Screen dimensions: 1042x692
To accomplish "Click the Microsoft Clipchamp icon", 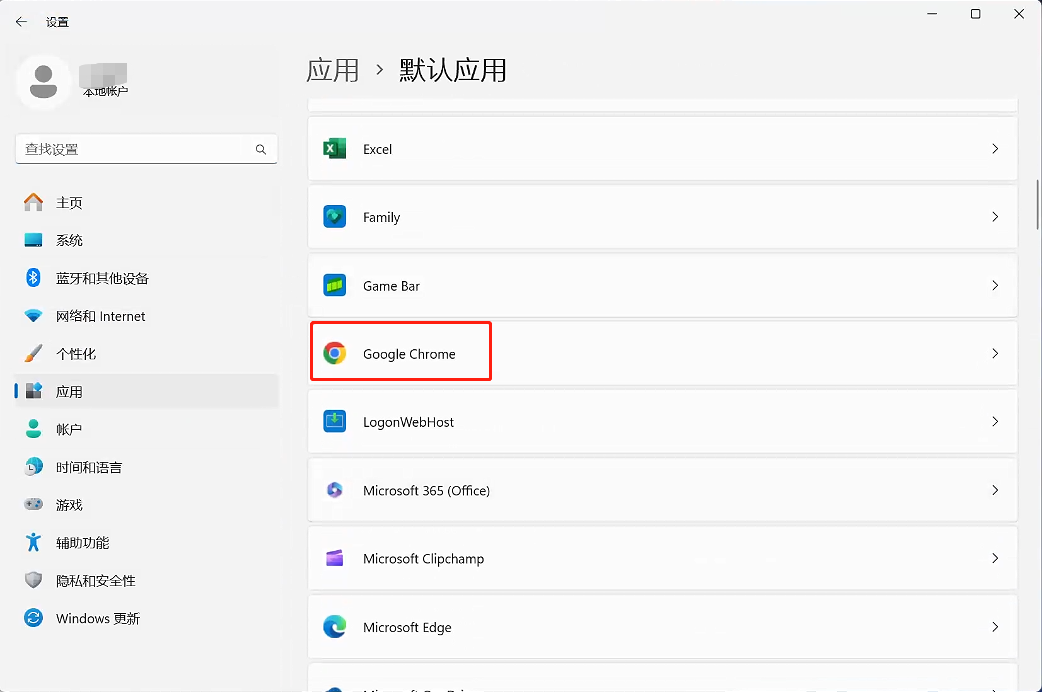I will coord(334,558).
